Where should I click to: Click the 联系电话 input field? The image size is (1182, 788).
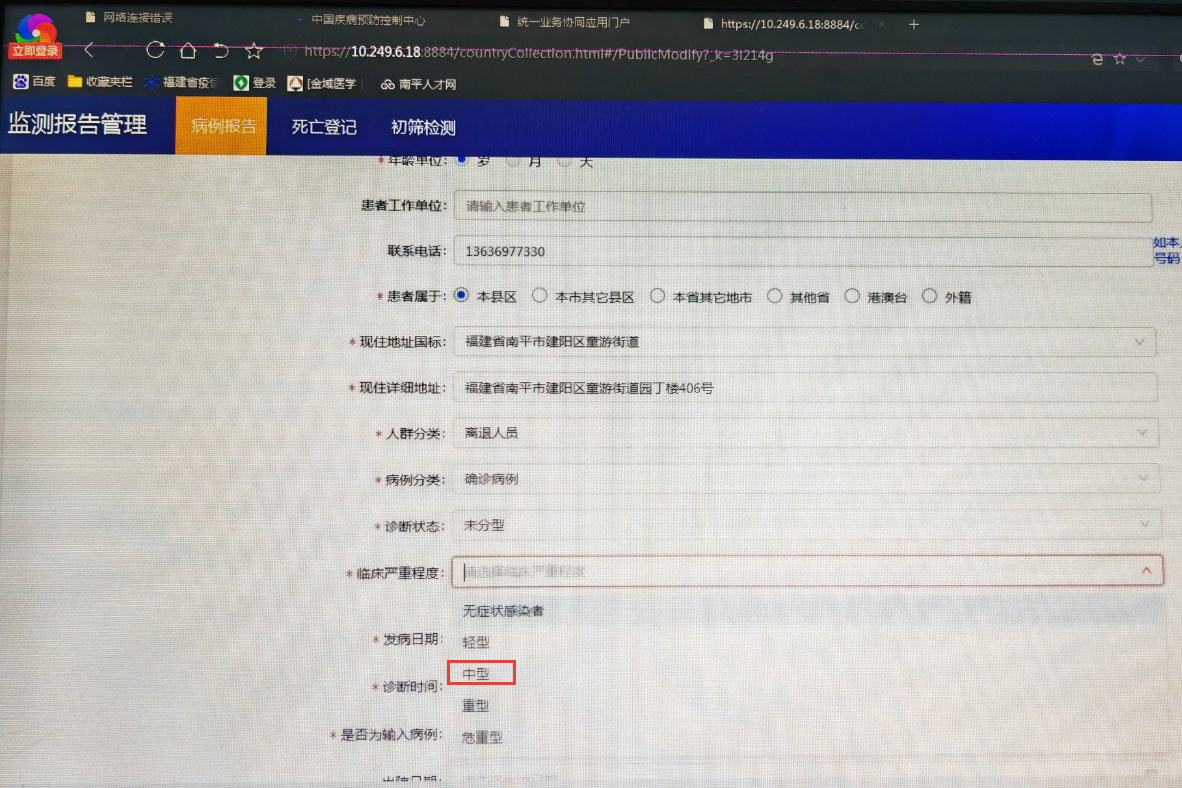(x=803, y=251)
